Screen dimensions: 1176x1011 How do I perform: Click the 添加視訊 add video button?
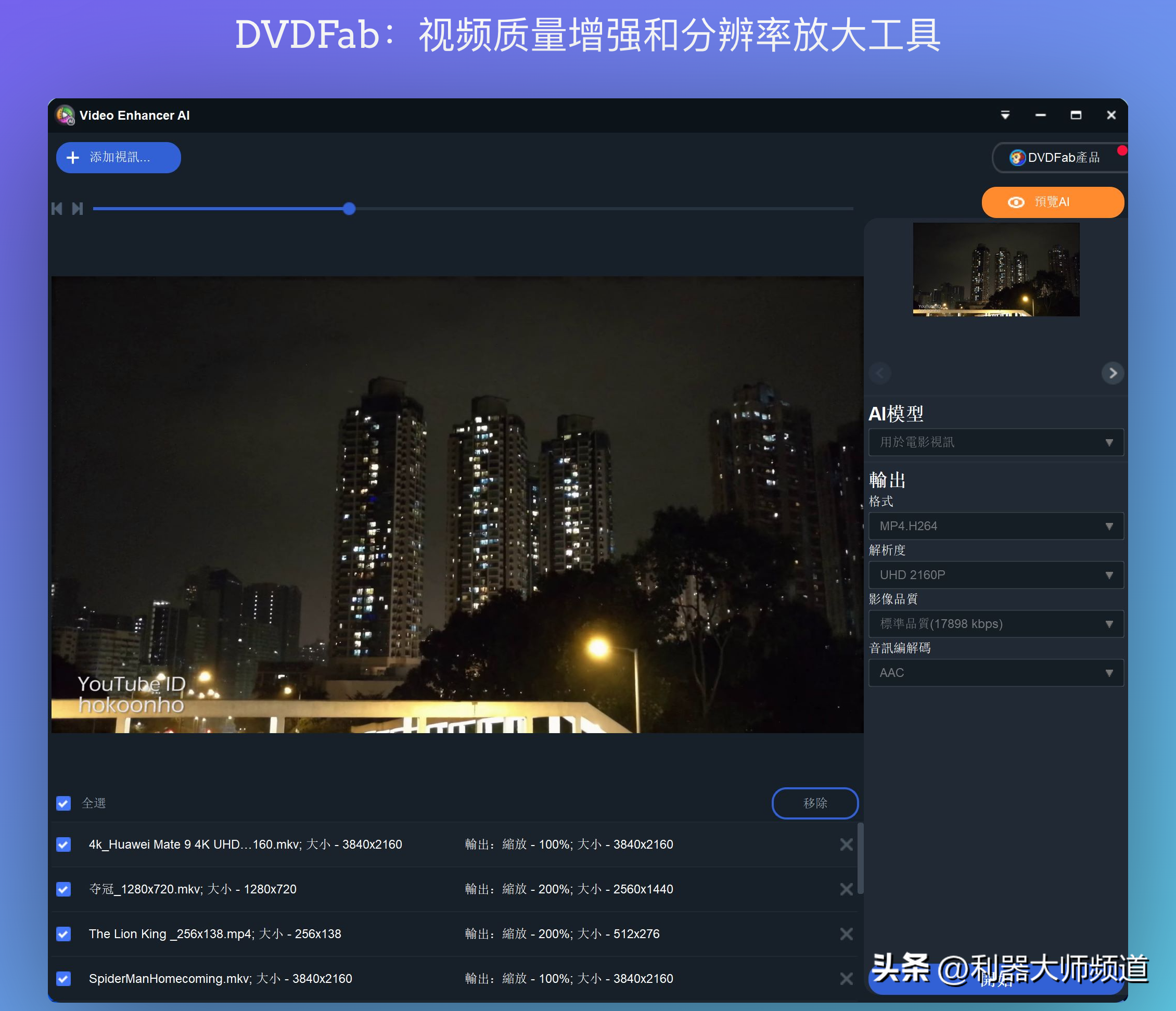[x=118, y=157]
